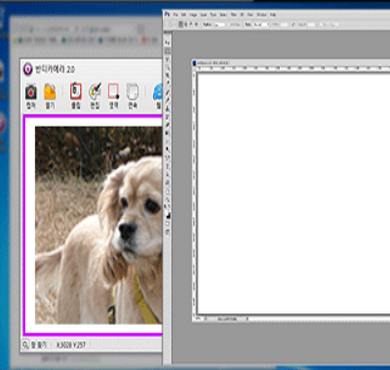Select the Move tool in Photoshop toolbox

point(168,43)
